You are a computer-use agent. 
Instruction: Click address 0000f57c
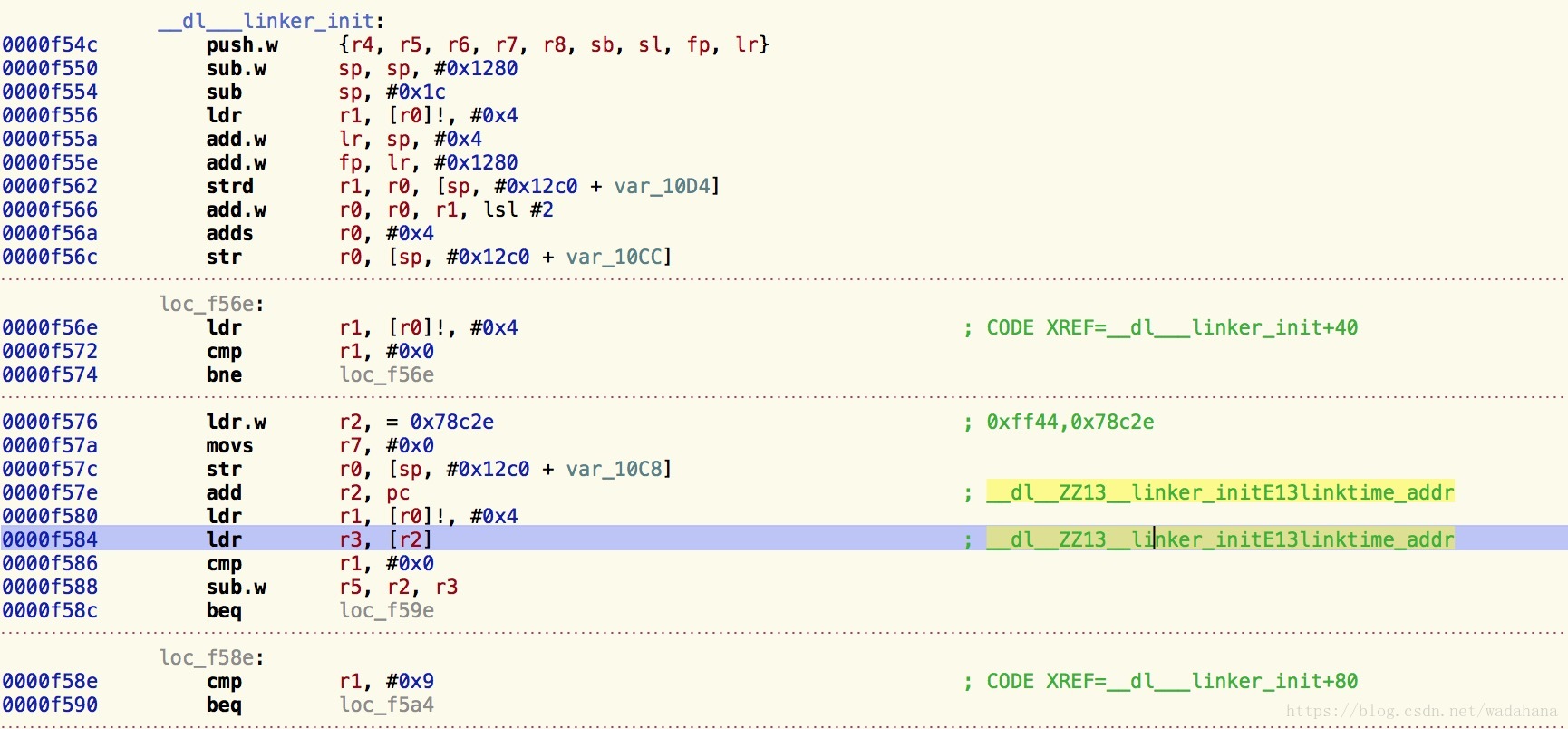coord(50,469)
